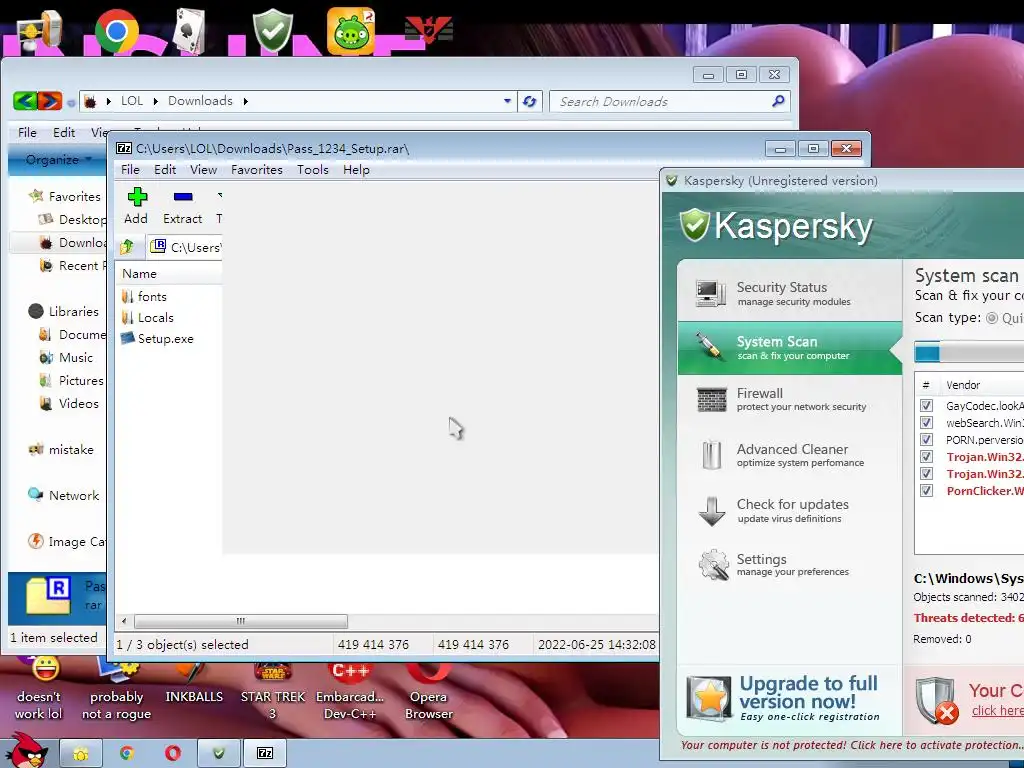Image resolution: width=1024 pixels, height=768 pixels.
Task: Click the 7-Zip path address field
Action: pos(185,247)
